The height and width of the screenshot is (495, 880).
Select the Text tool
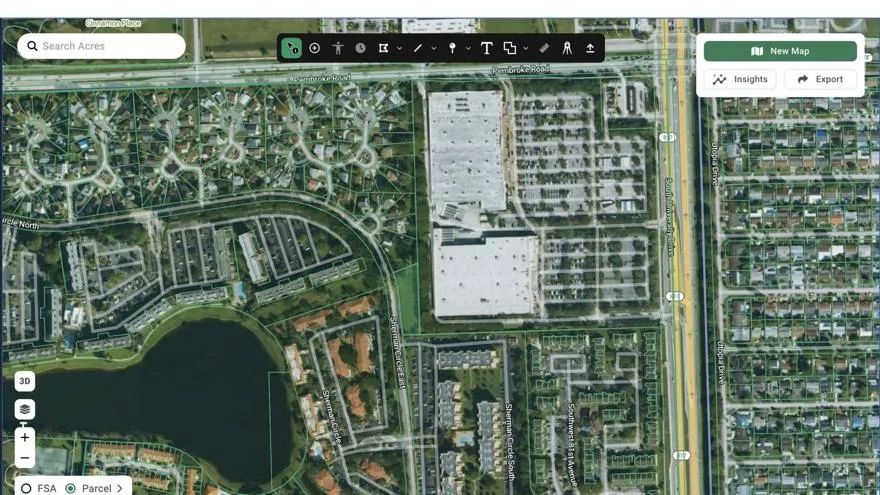point(487,48)
